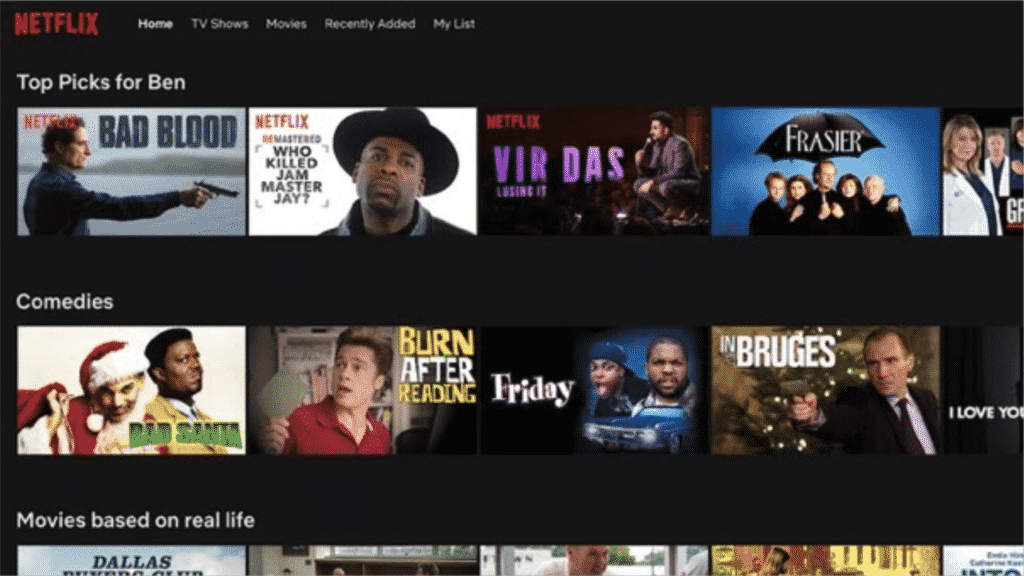This screenshot has width=1024, height=576.
Task: Select the Friday movie card
Action: 594,391
